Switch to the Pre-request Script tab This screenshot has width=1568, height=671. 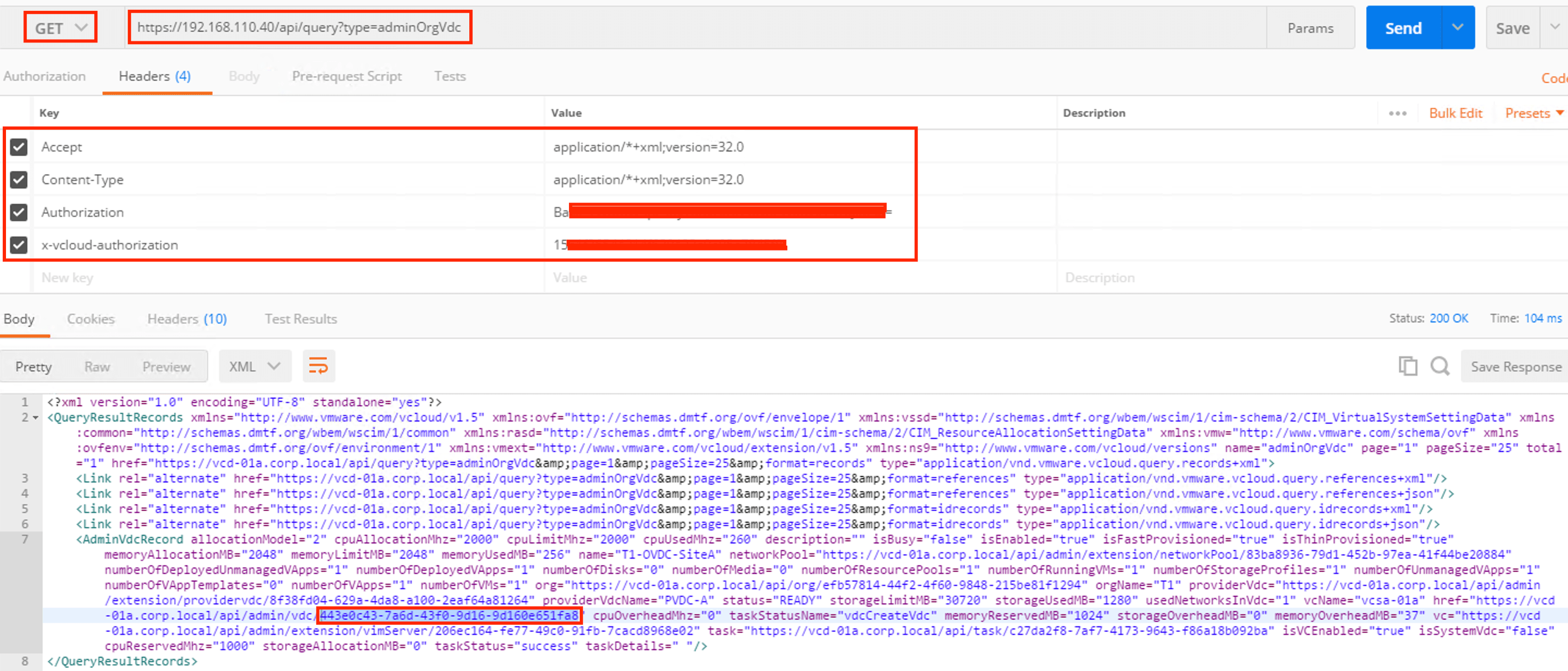346,76
